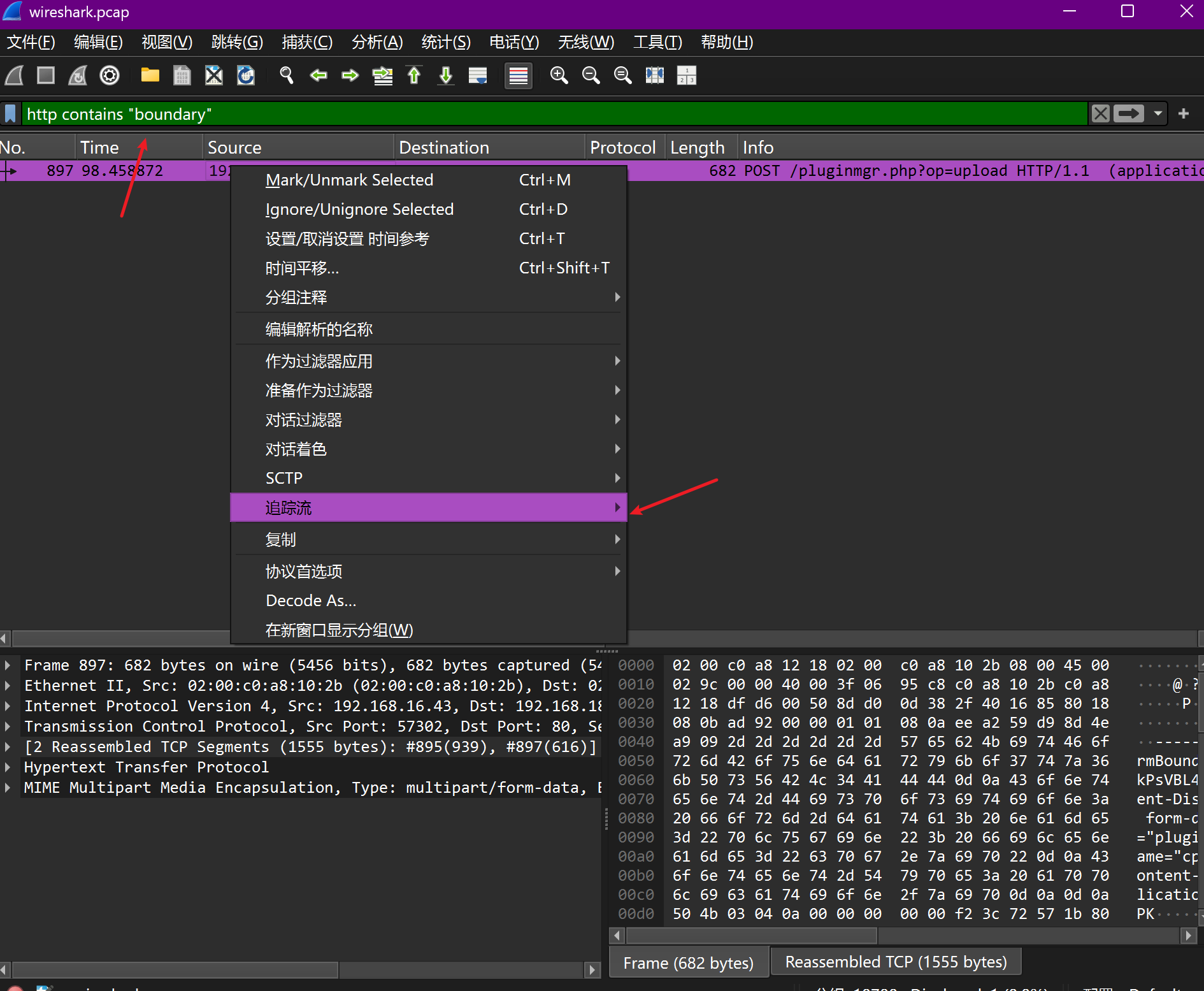
Task: Click the zoom in magnifier icon
Action: (559, 76)
